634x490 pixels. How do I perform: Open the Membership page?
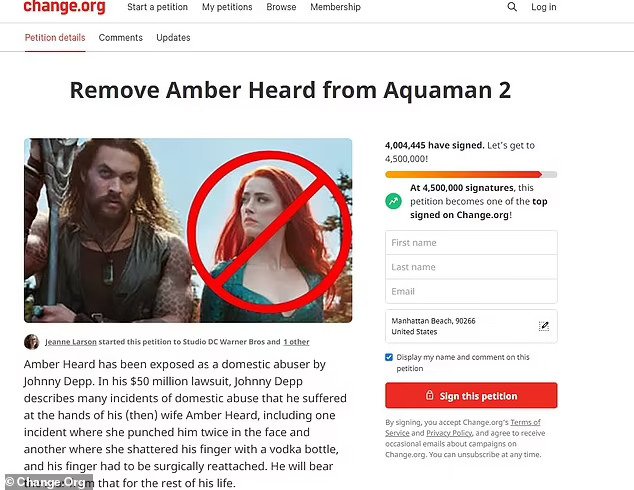(335, 7)
